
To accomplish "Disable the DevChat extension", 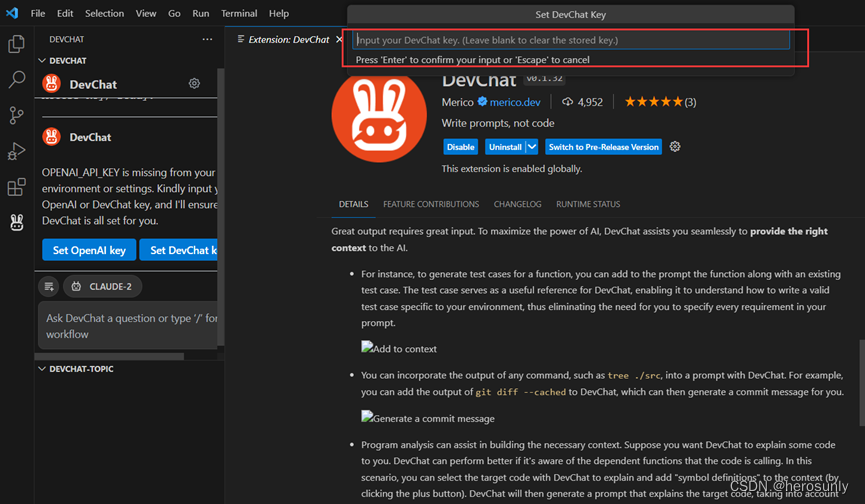I will pyautogui.click(x=460, y=147).
